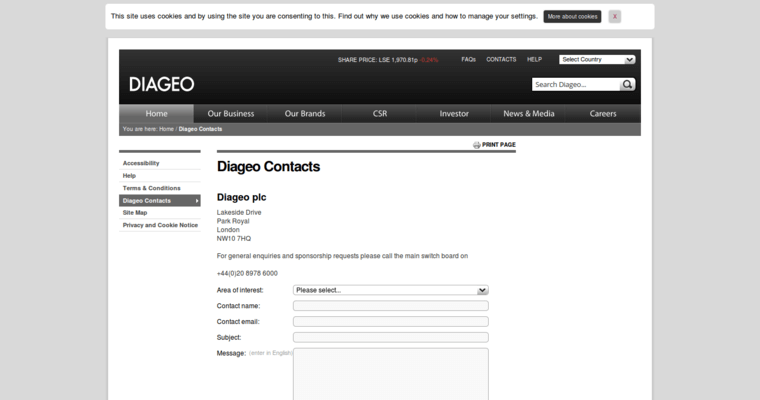Click the print page icon
Screen dimensions: 760x400
click(477, 145)
